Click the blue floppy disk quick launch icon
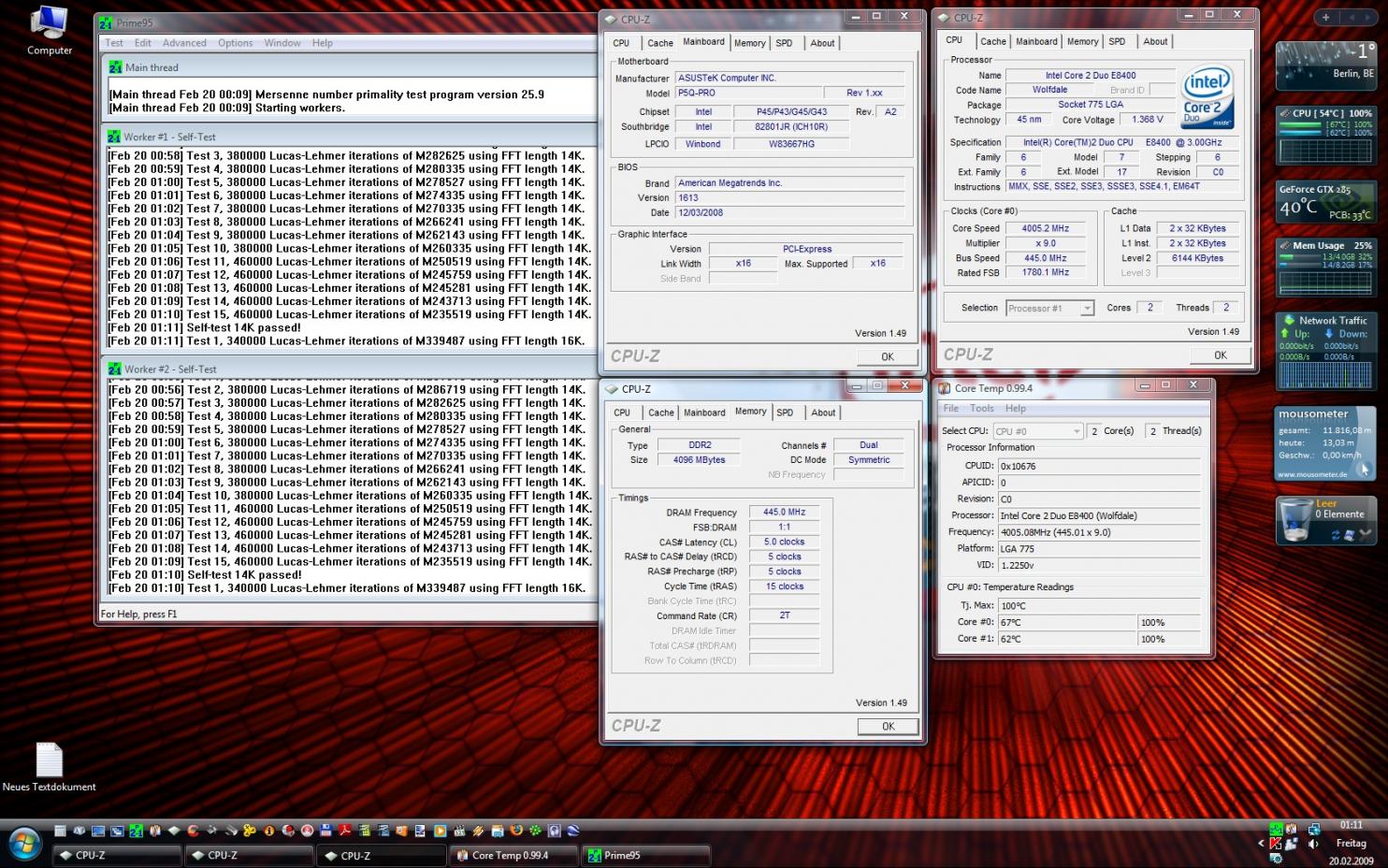 coord(325,831)
